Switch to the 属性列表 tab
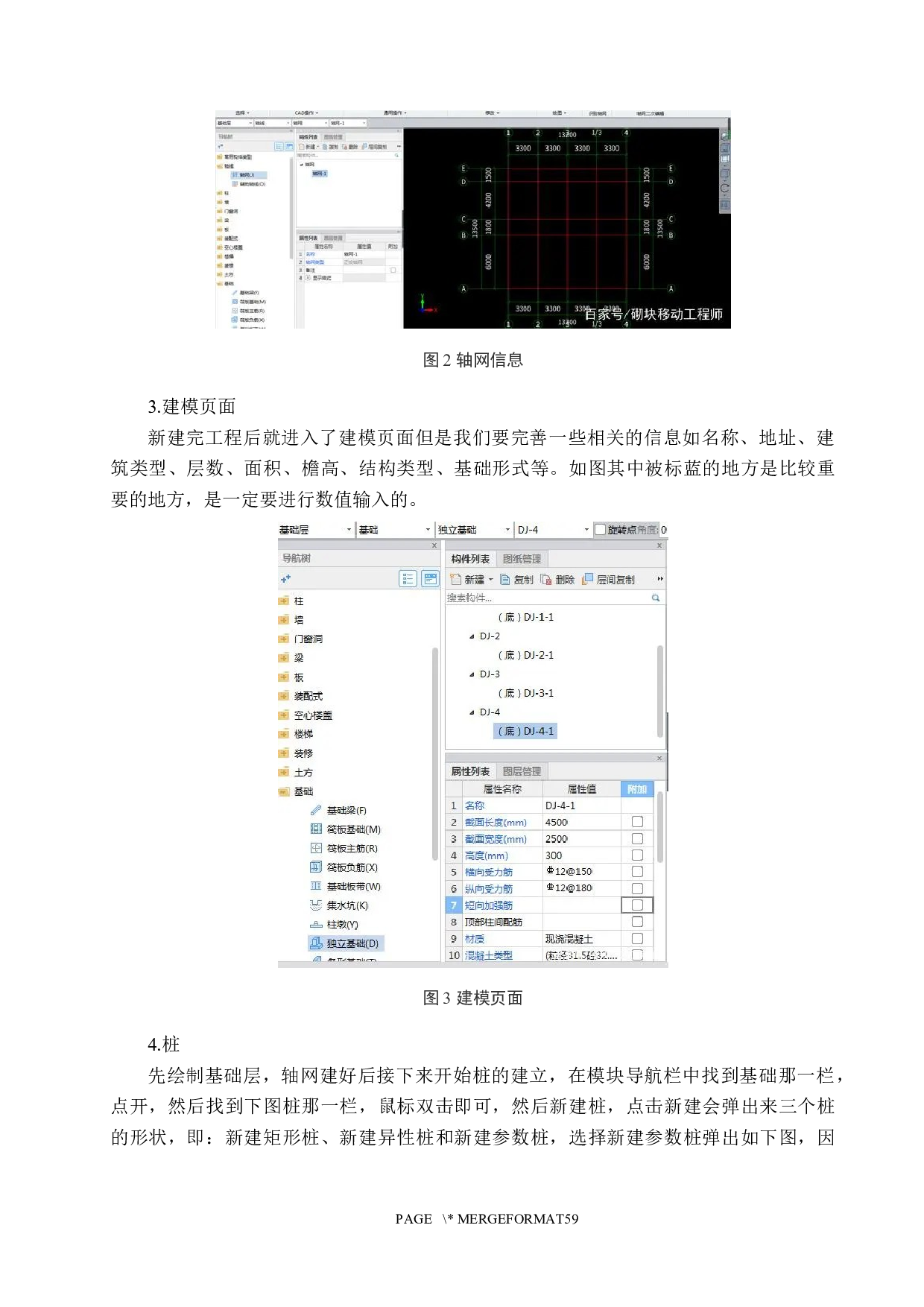 click(x=470, y=771)
